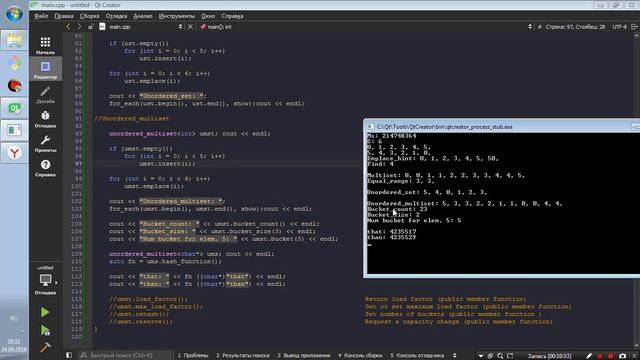Open the Qt Creator taskbar icon

pyautogui.click(x=14, y=108)
